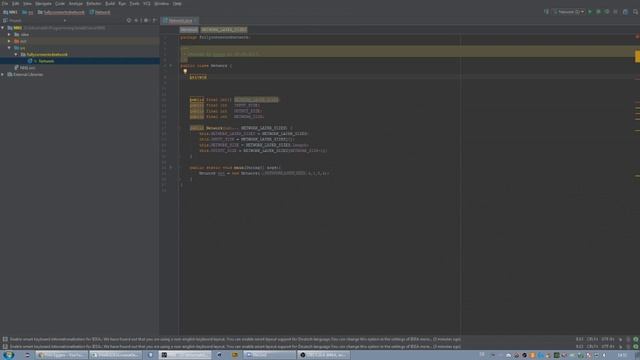Screen dimensions: 640x360
Task: Click run gutter icon beside main method
Action: (171, 168)
